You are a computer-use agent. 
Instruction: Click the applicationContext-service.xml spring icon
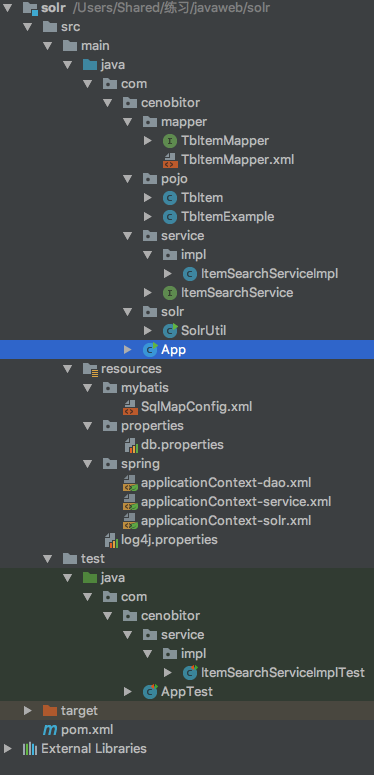point(130,502)
